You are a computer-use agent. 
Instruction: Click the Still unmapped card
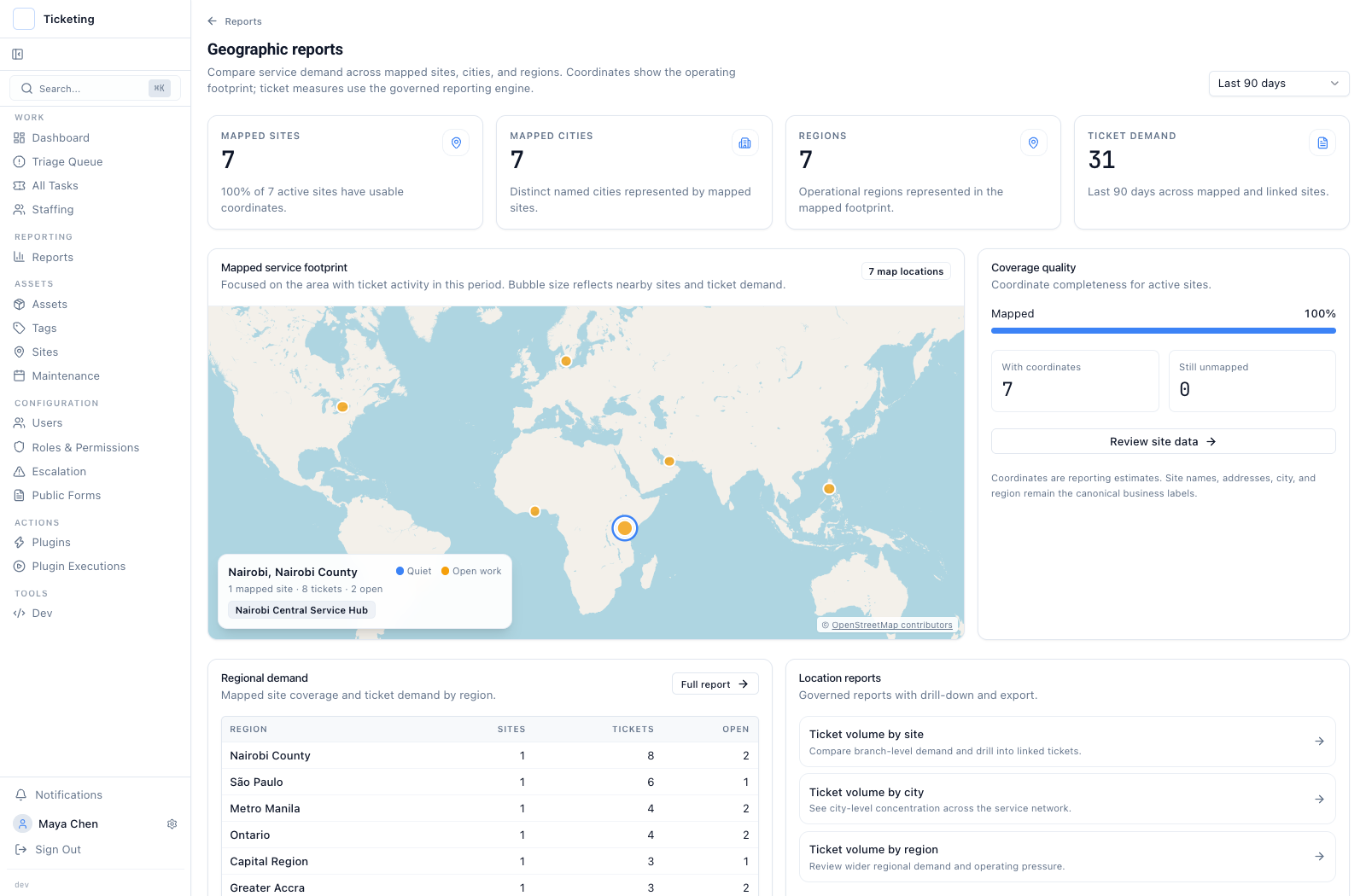point(1252,381)
